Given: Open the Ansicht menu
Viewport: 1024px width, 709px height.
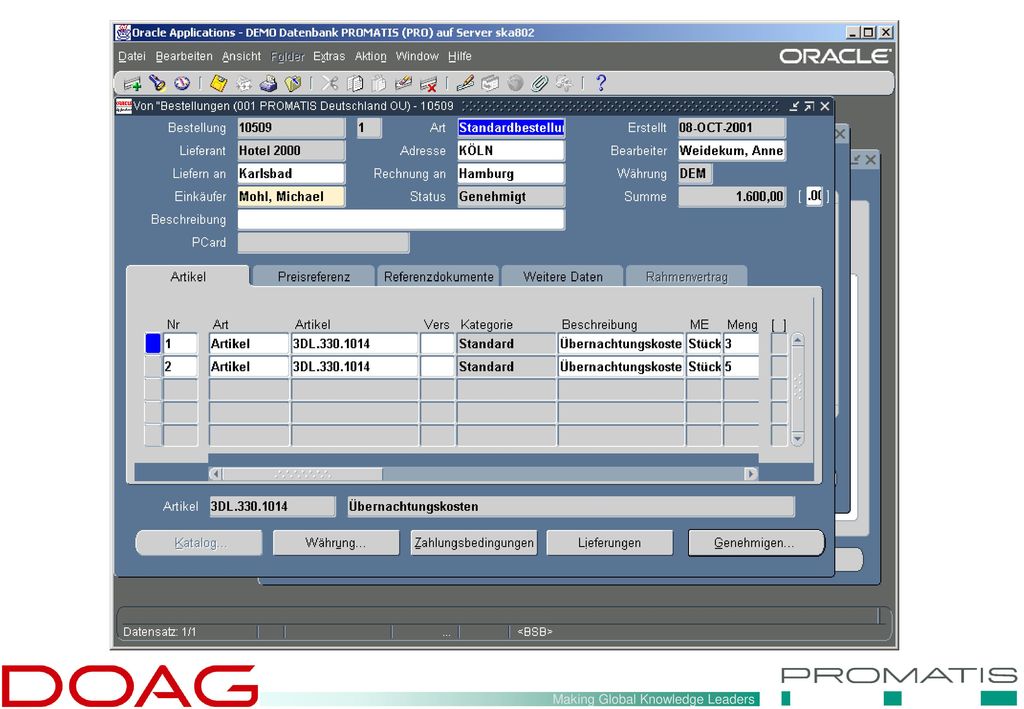Looking at the screenshot, I should (x=242, y=56).
